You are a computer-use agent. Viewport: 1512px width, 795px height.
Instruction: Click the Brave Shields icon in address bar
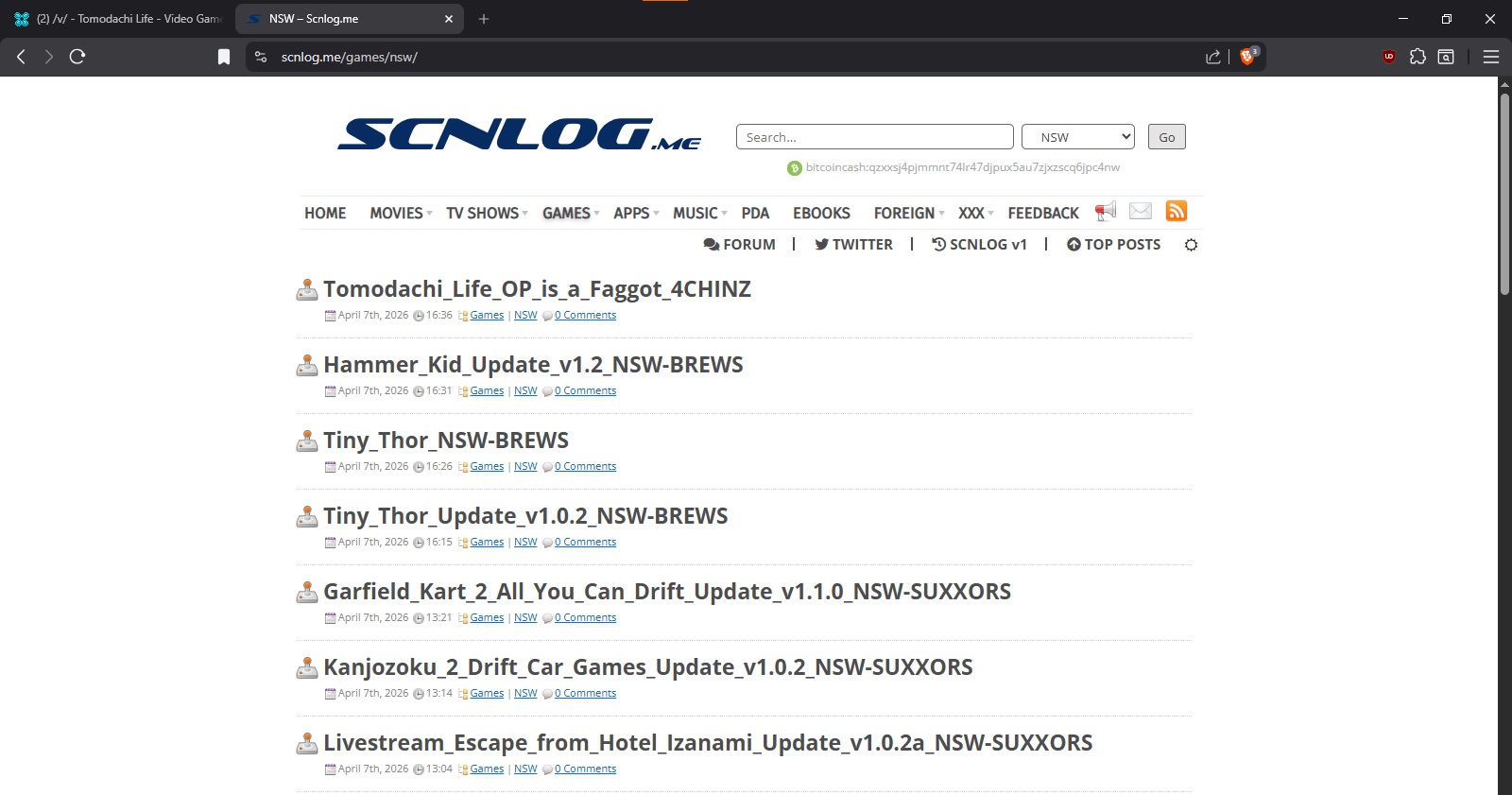[1248, 57]
